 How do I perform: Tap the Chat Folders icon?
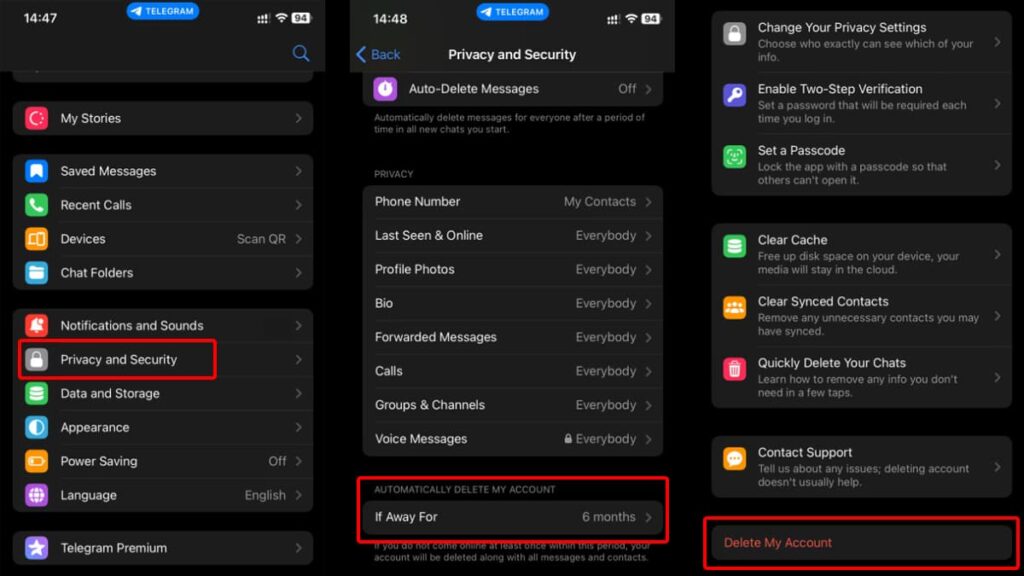click(37, 272)
